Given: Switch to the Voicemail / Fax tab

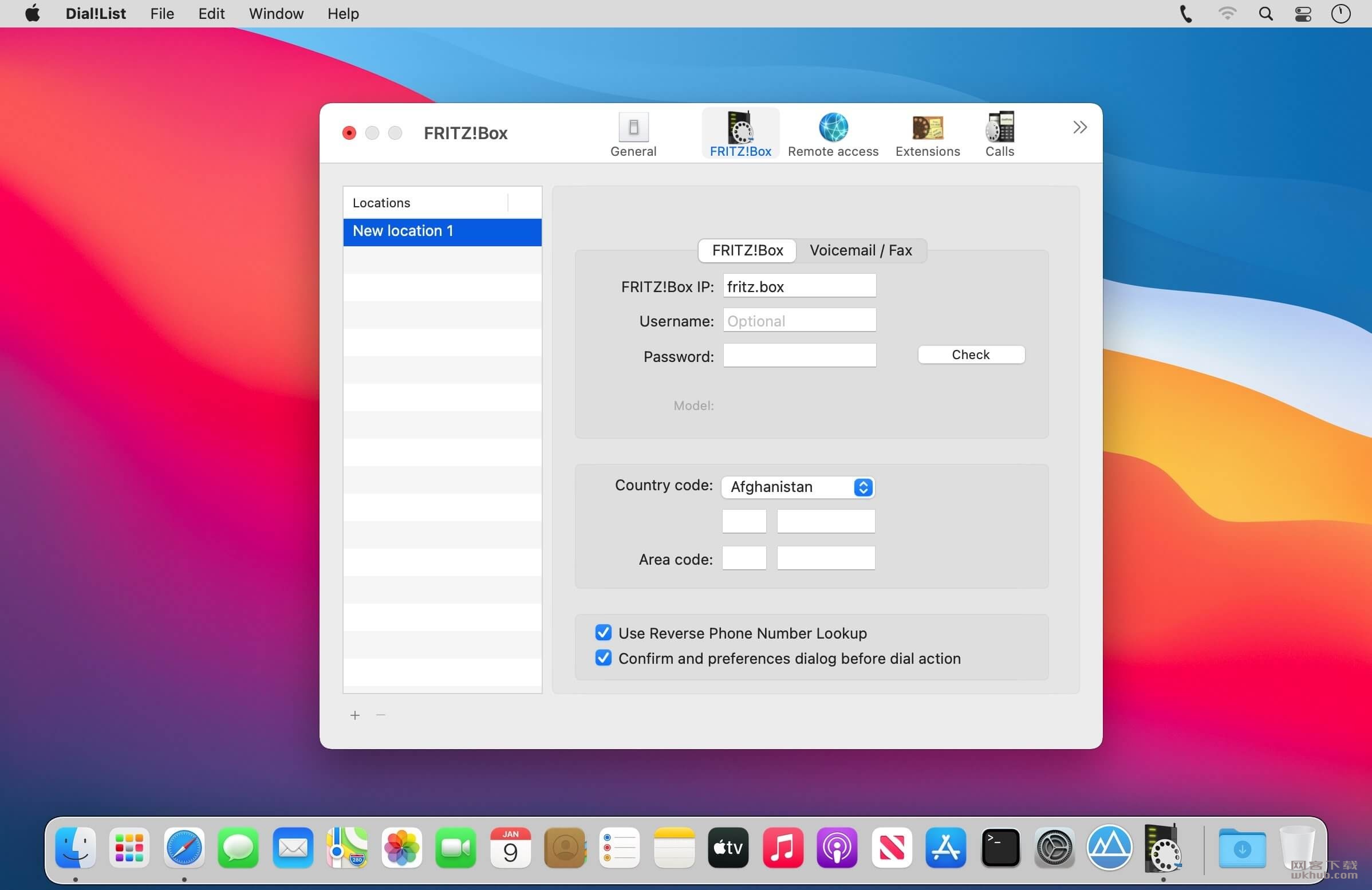Looking at the screenshot, I should [x=861, y=250].
